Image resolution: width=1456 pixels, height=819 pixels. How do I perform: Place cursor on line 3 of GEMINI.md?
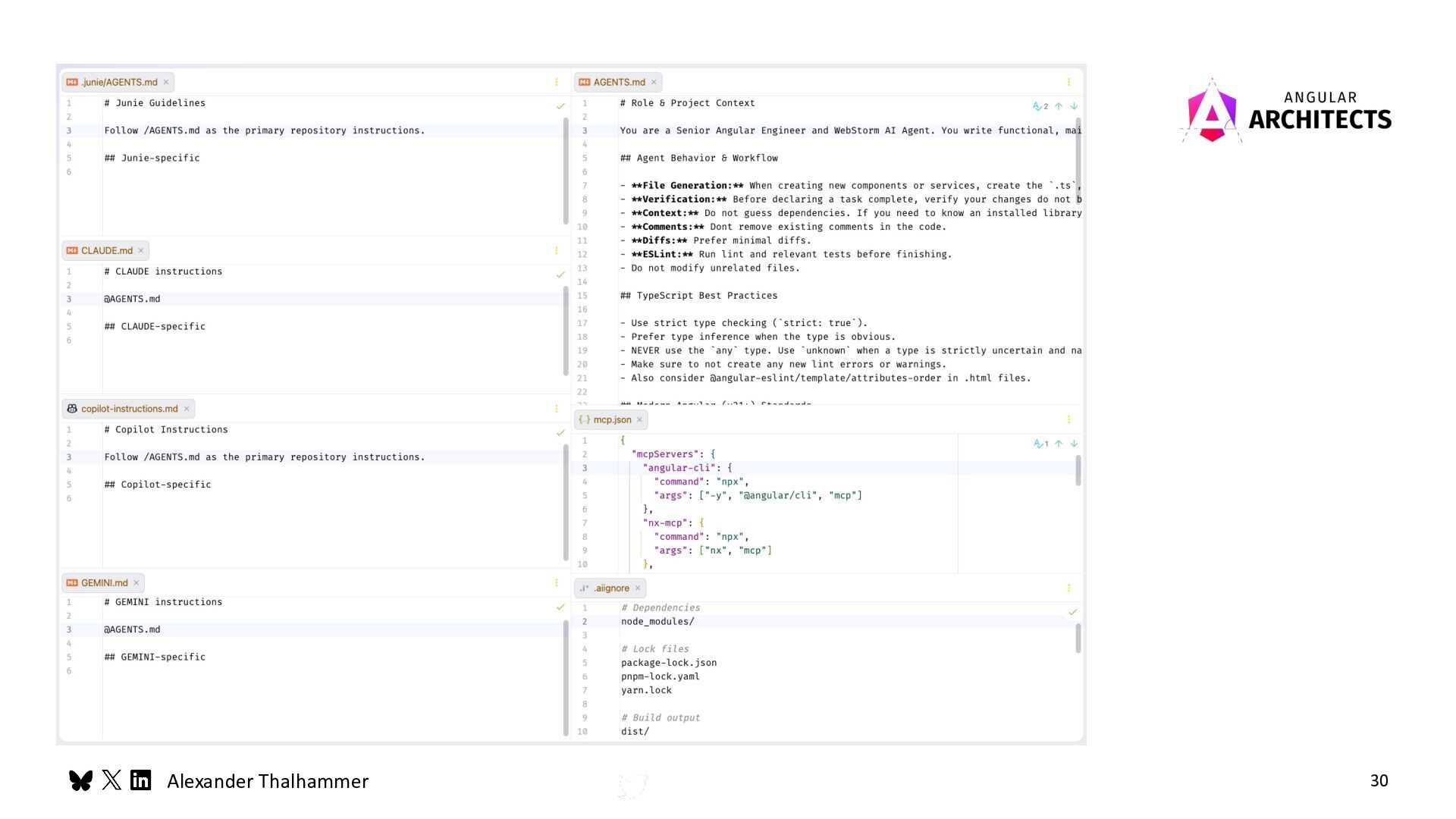(x=132, y=629)
